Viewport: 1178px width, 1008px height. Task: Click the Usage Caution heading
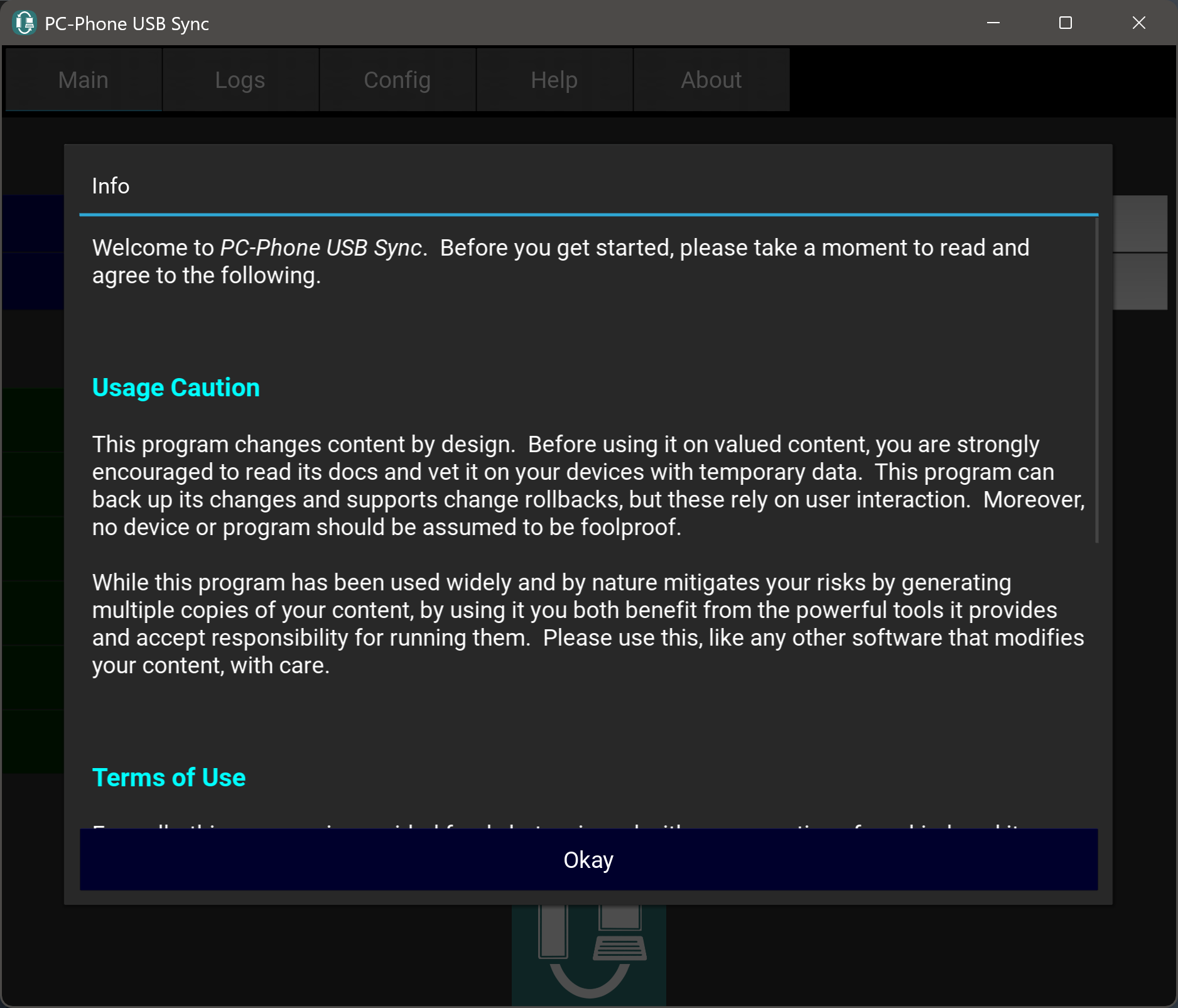coord(176,387)
